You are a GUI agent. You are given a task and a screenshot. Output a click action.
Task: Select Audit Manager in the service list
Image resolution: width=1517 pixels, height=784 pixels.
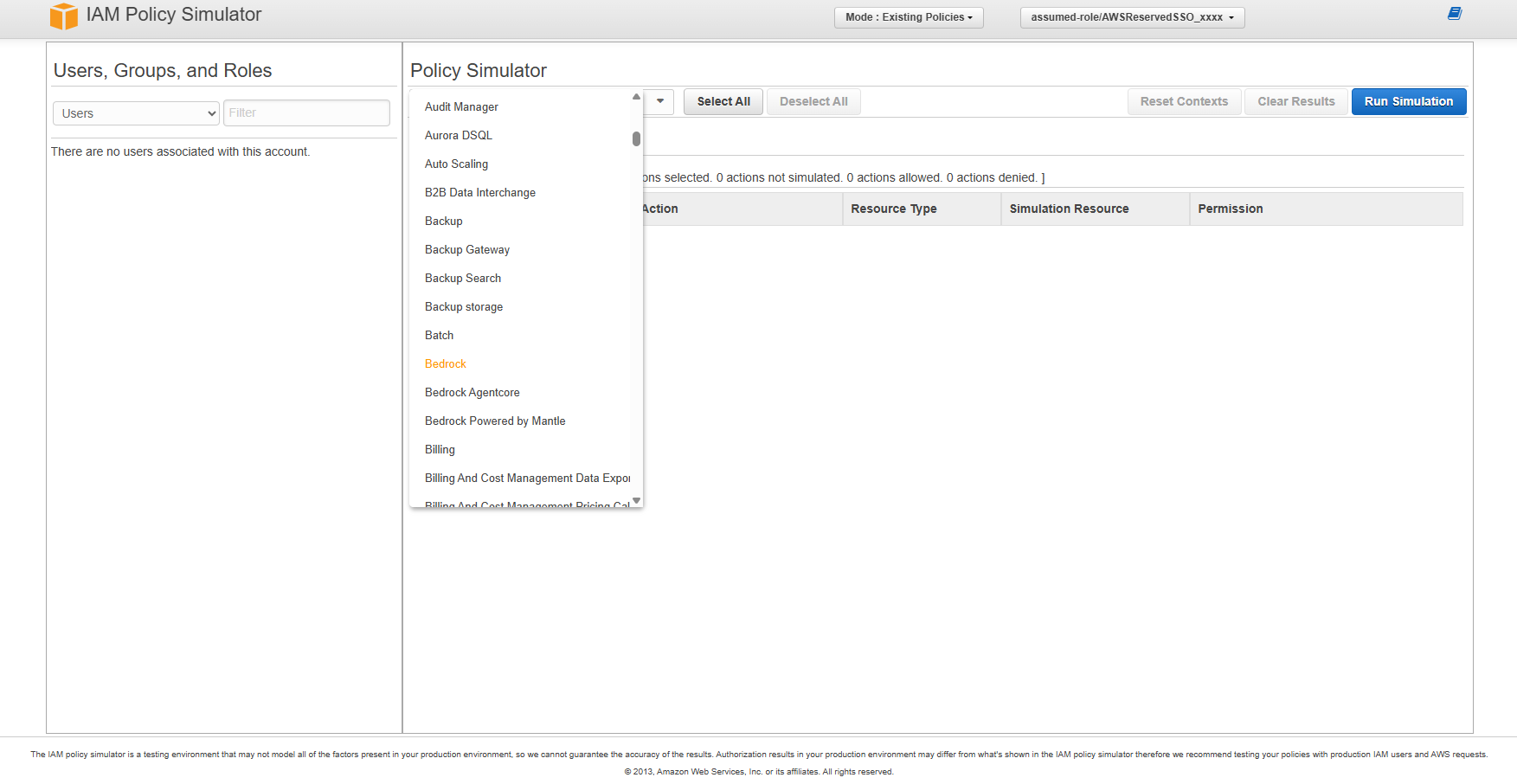pyautogui.click(x=461, y=107)
